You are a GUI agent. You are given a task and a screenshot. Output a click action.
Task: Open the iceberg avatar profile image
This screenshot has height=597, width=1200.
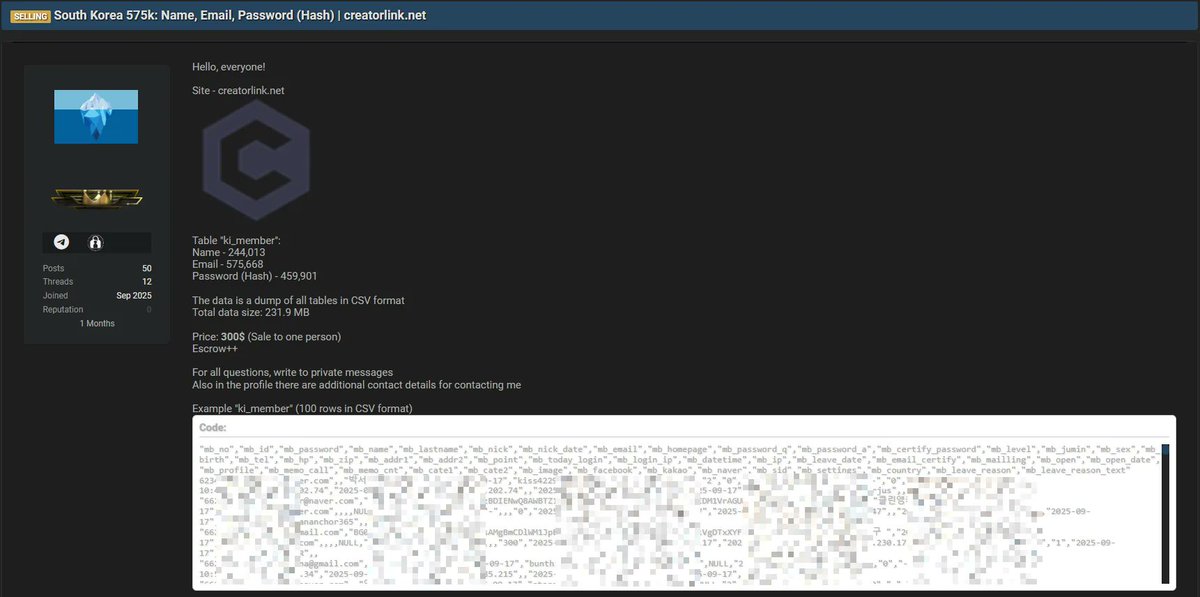pyautogui.click(x=96, y=116)
